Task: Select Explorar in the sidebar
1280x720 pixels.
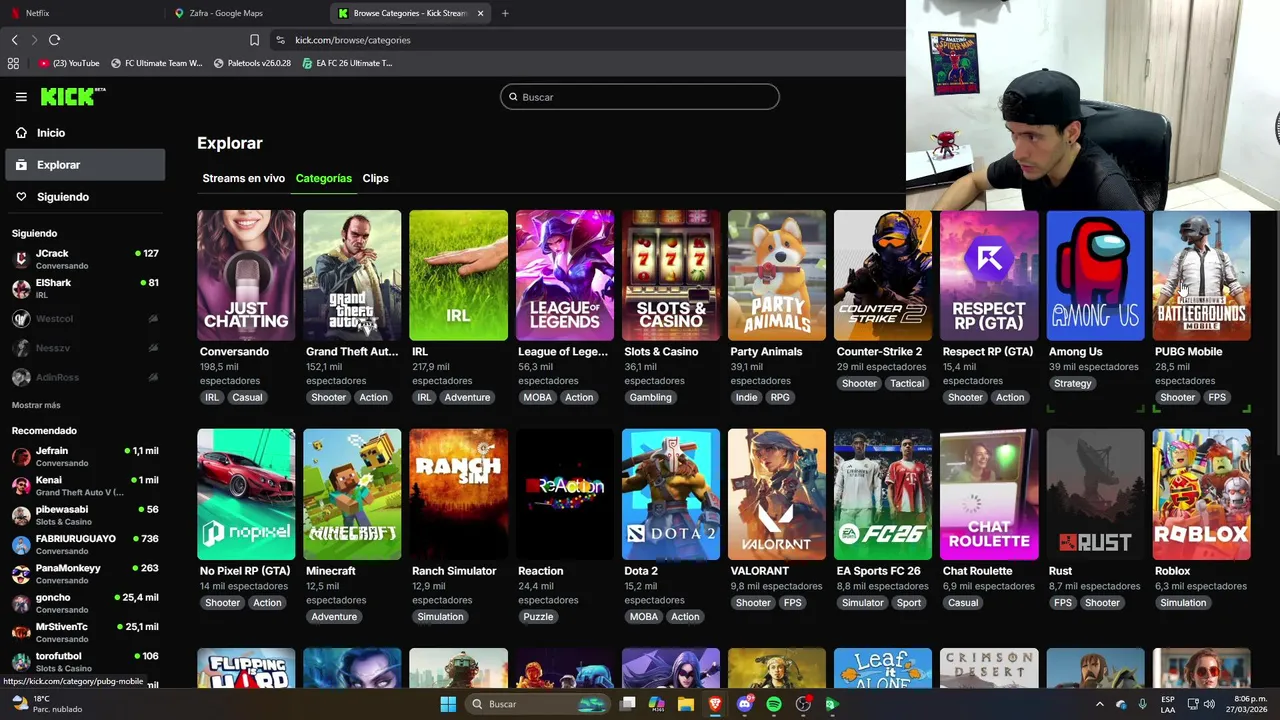Action: point(85,165)
